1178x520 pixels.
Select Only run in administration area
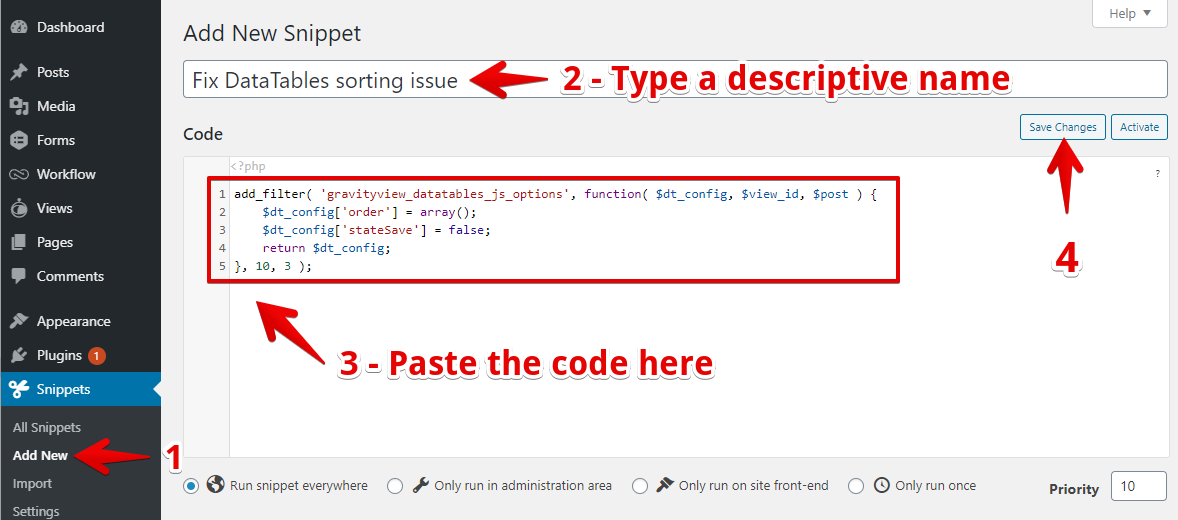(395, 486)
